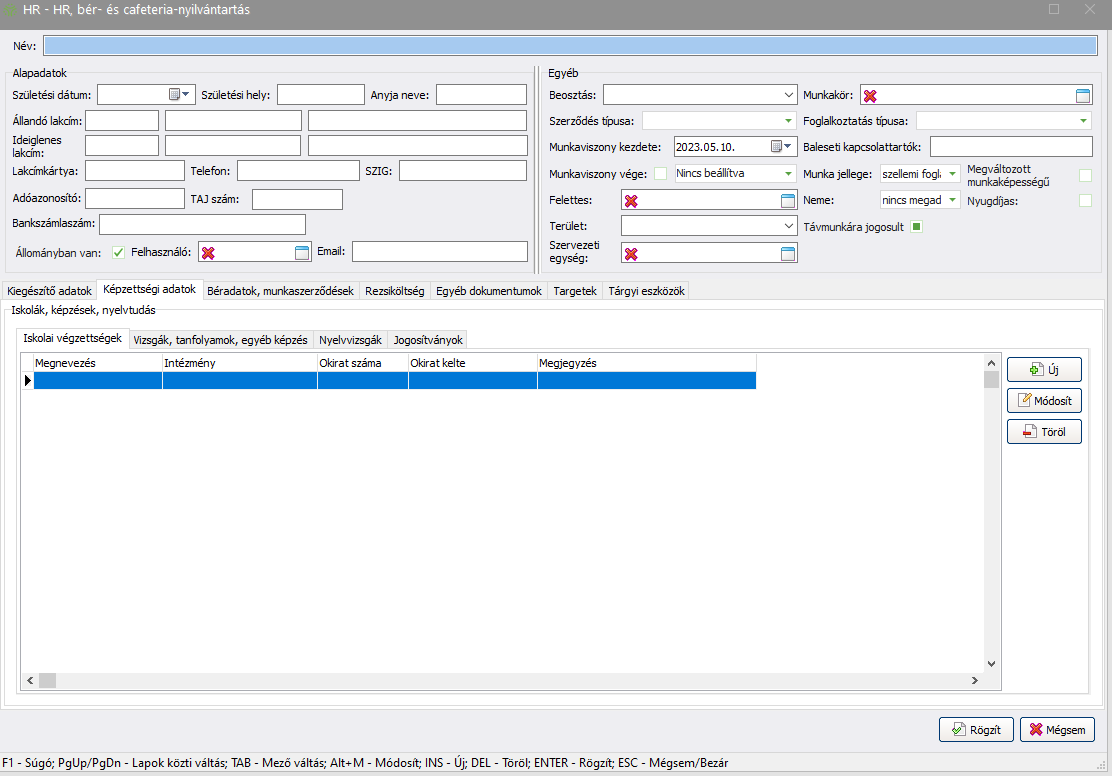The image size is (1112, 776).
Task: Click red X in Szervezeti egység field
Action: [x=631, y=254]
